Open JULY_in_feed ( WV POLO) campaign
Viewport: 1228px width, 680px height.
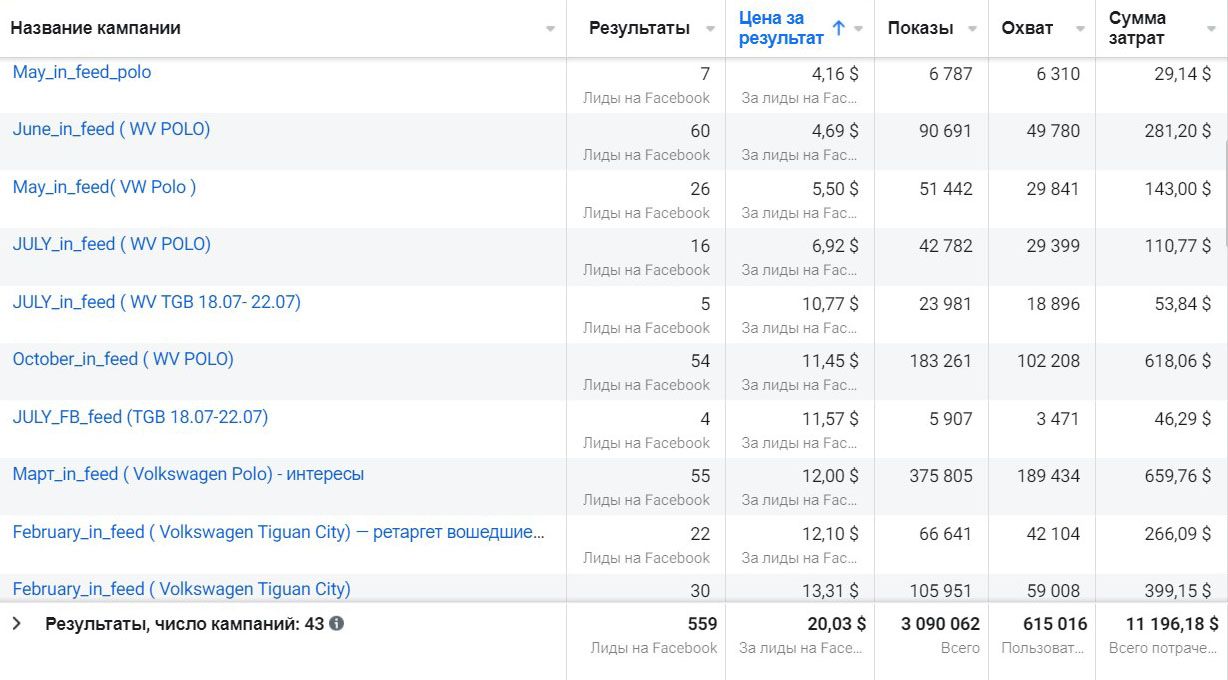click(x=111, y=244)
